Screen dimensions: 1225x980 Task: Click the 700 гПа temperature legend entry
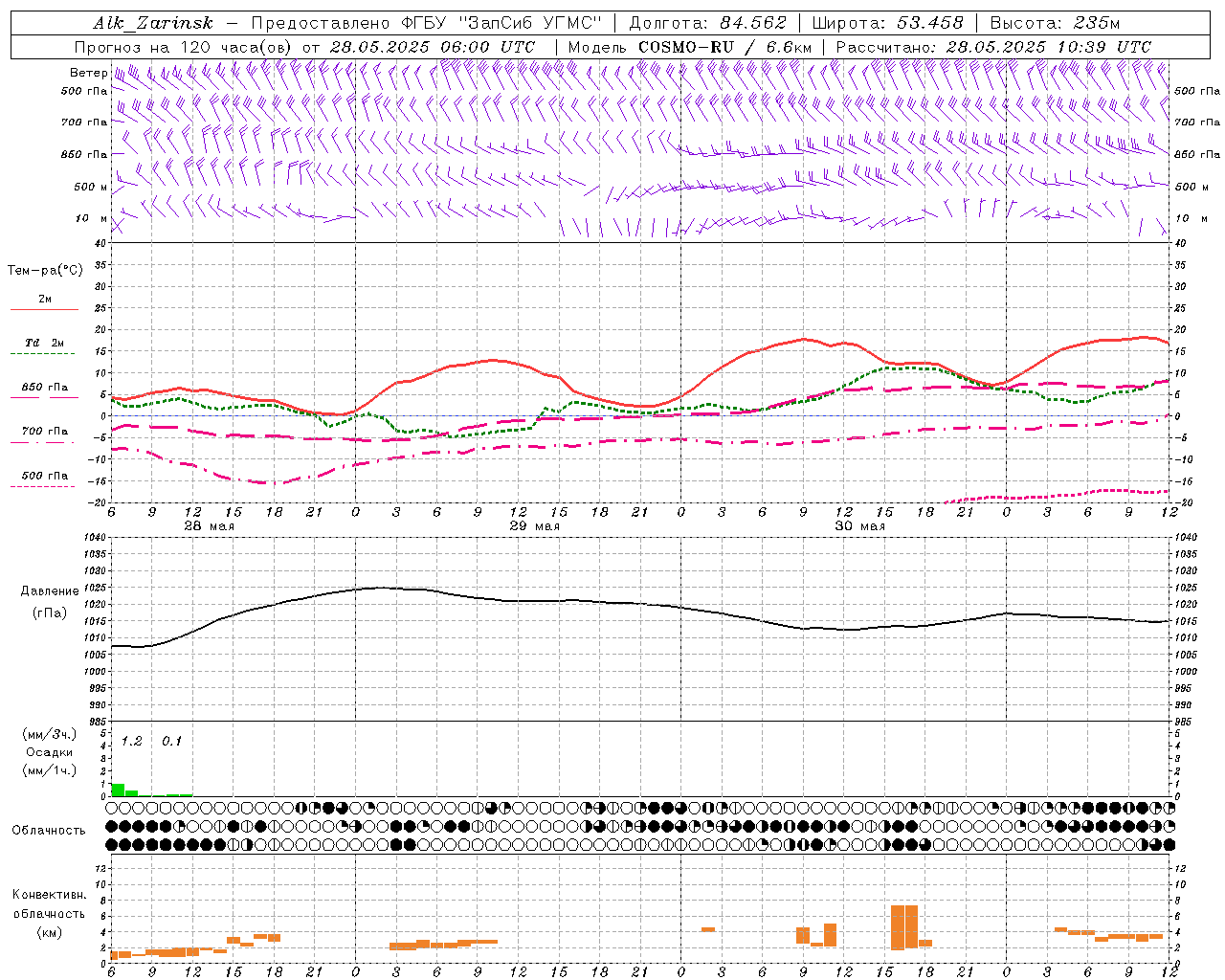pyautogui.click(x=45, y=432)
